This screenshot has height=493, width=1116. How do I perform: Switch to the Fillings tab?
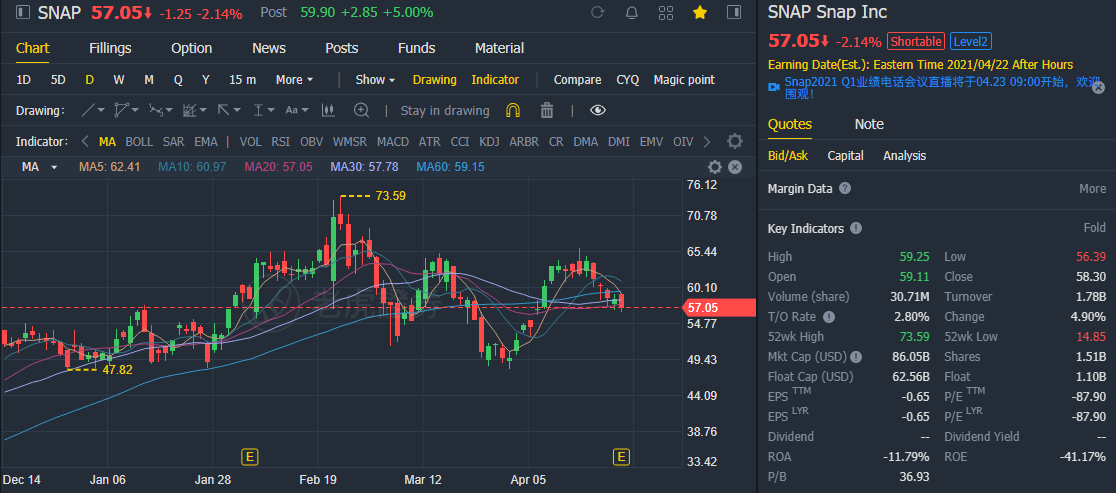[x=110, y=48]
